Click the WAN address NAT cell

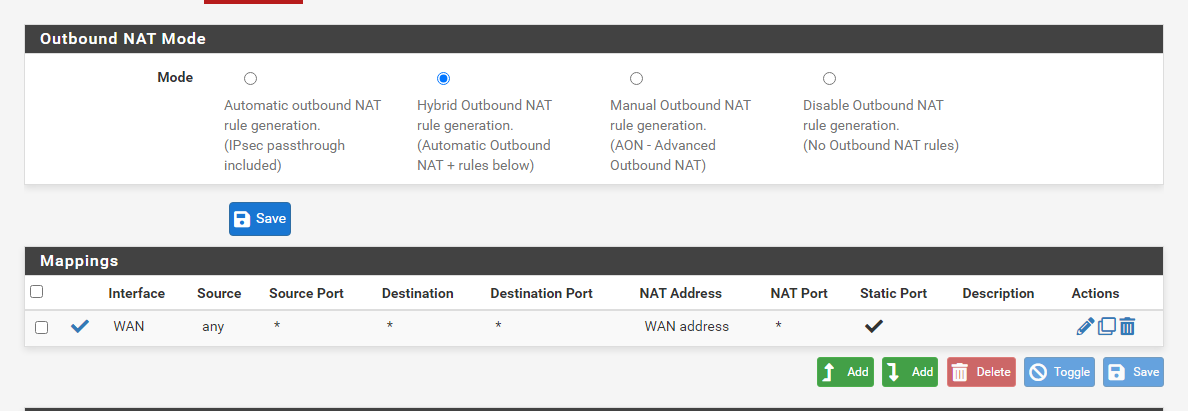pos(686,326)
